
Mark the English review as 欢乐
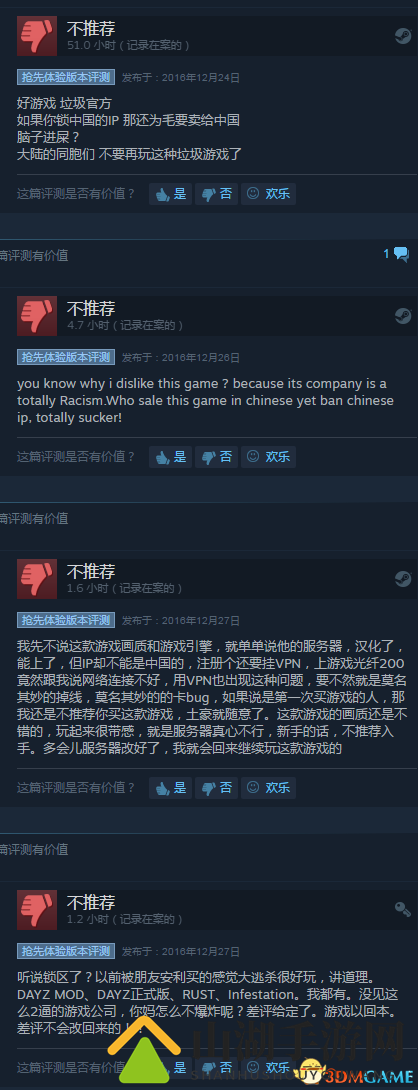(268, 457)
